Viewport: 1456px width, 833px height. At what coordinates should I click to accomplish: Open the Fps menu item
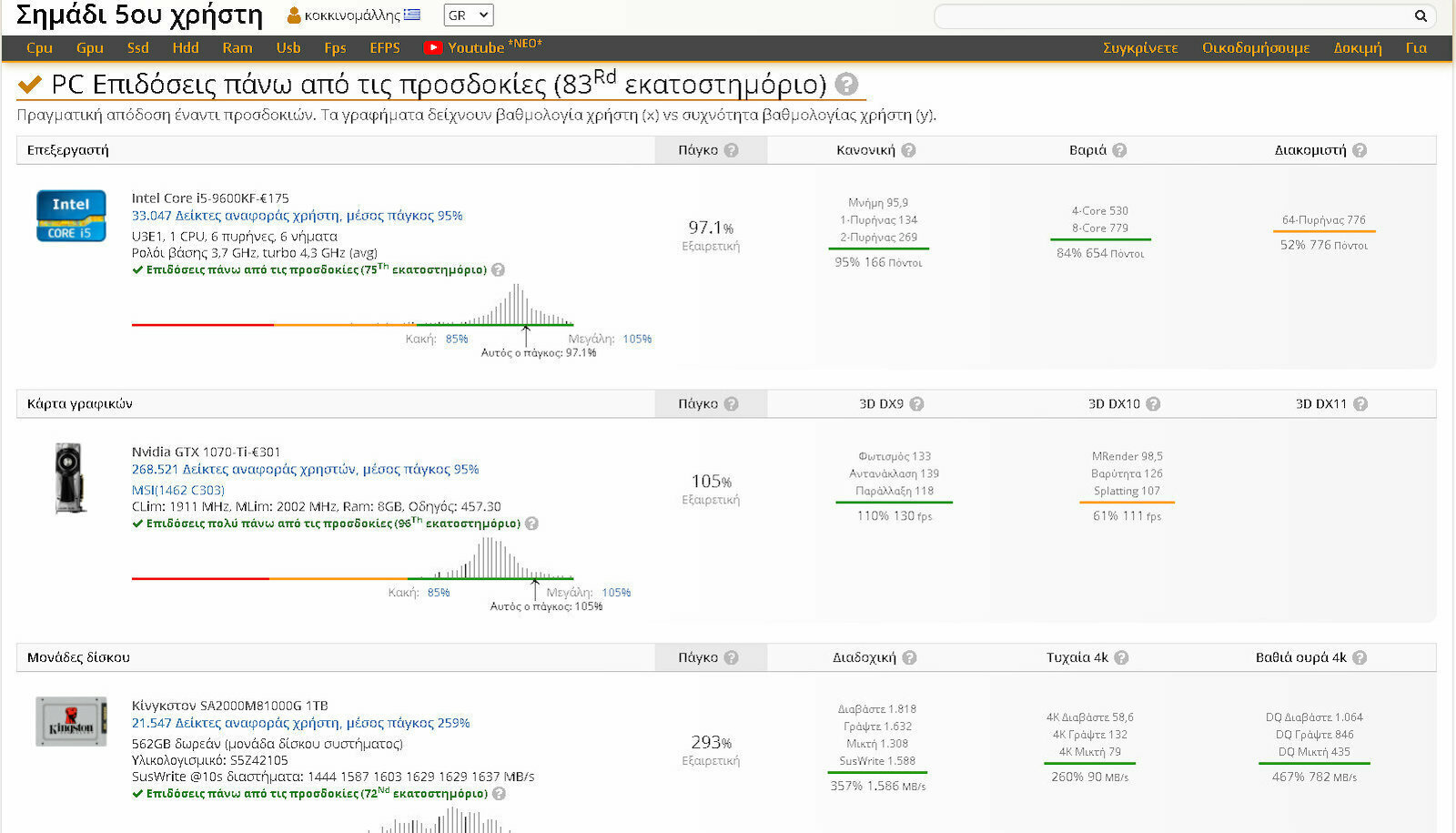tap(335, 47)
